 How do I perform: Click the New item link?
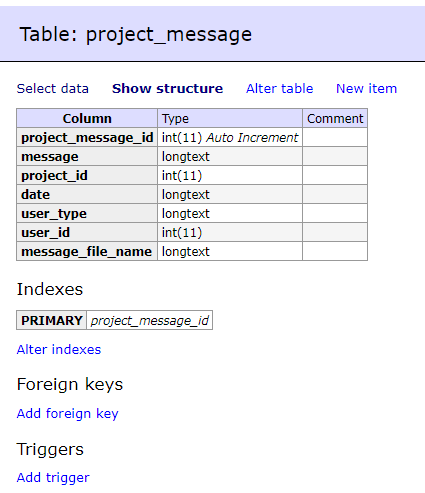[366, 89]
